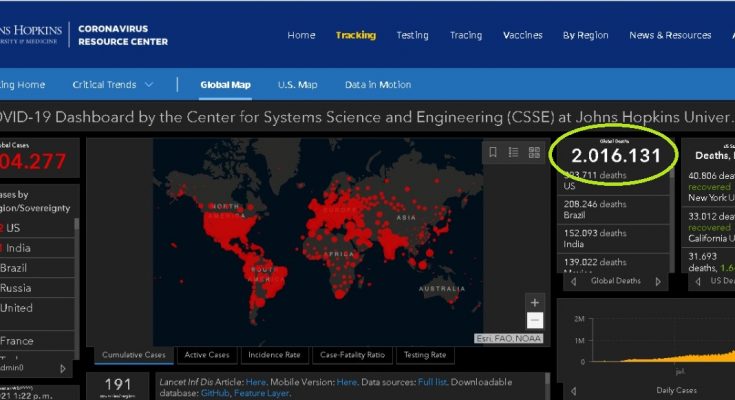The height and width of the screenshot is (400, 735).
Task: Open the Lancet article Here link
Action: tap(255, 382)
